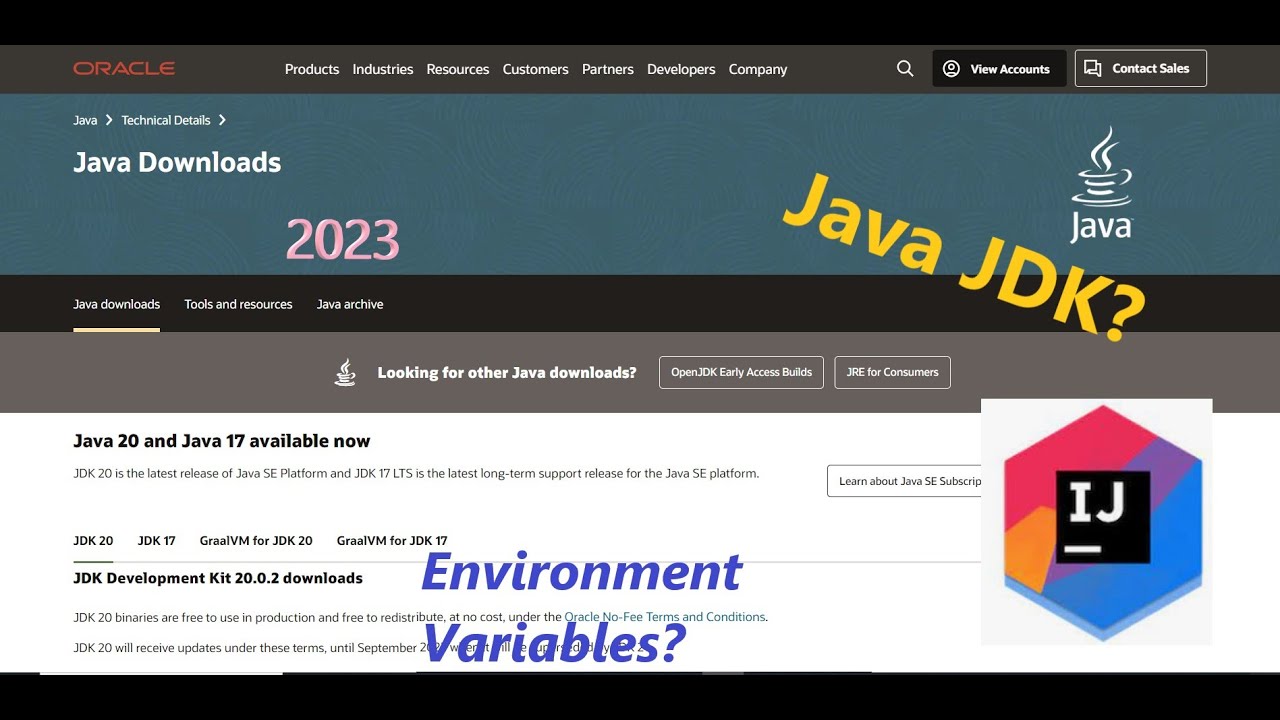
Task: Open the search magnifier icon
Action: 905,69
